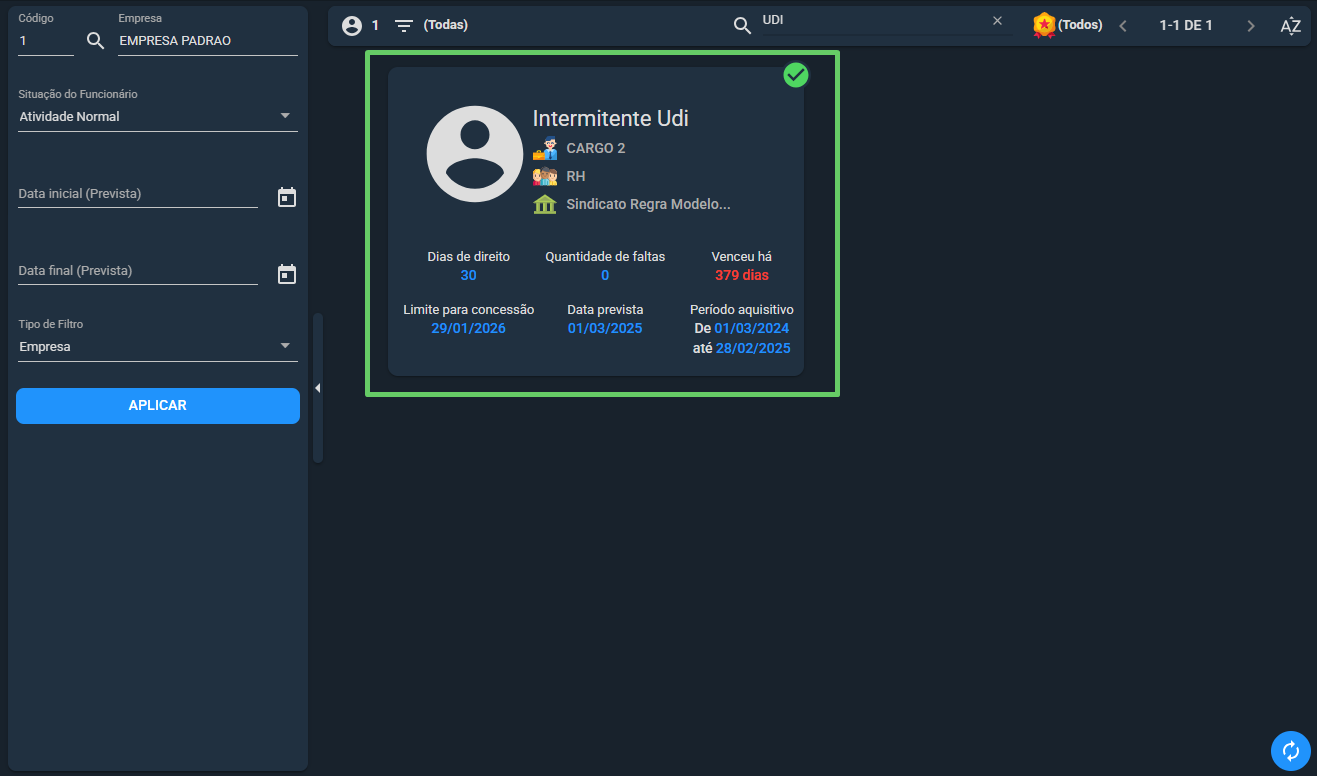The height and width of the screenshot is (776, 1317).
Task: Click the employee name Intermitente Udi
Action: (610, 118)
